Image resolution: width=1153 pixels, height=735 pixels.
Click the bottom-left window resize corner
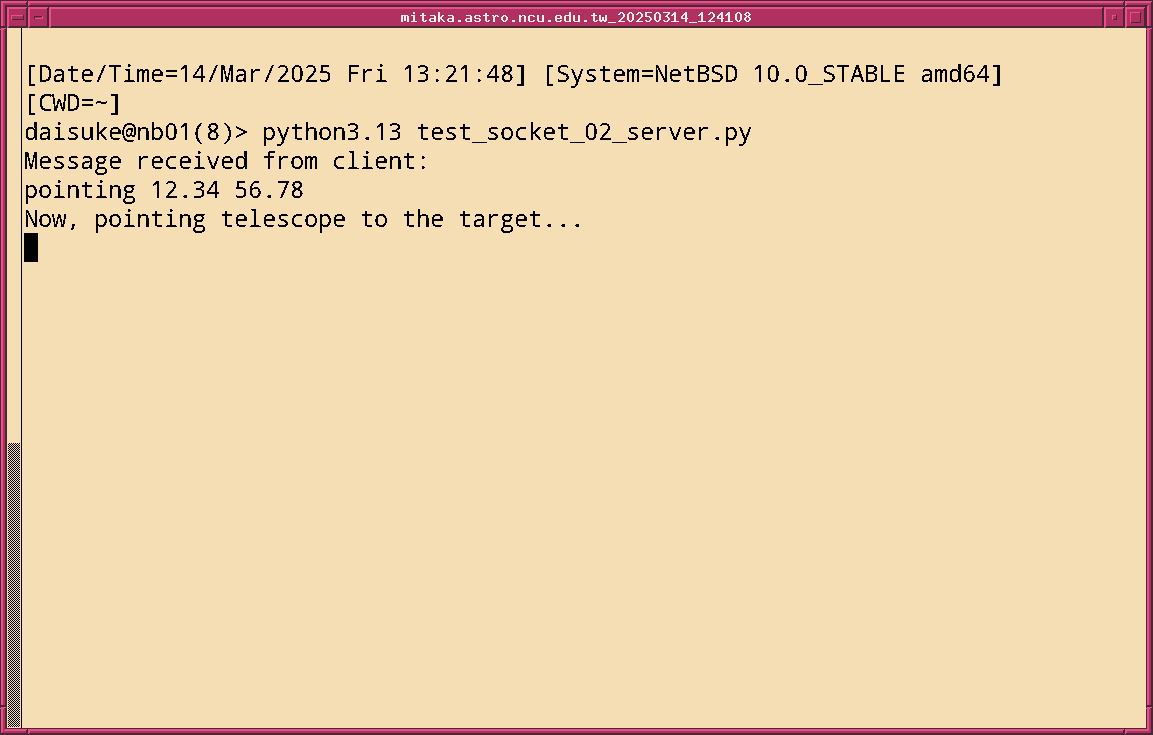pyautogui.click(x=4, y=730)
